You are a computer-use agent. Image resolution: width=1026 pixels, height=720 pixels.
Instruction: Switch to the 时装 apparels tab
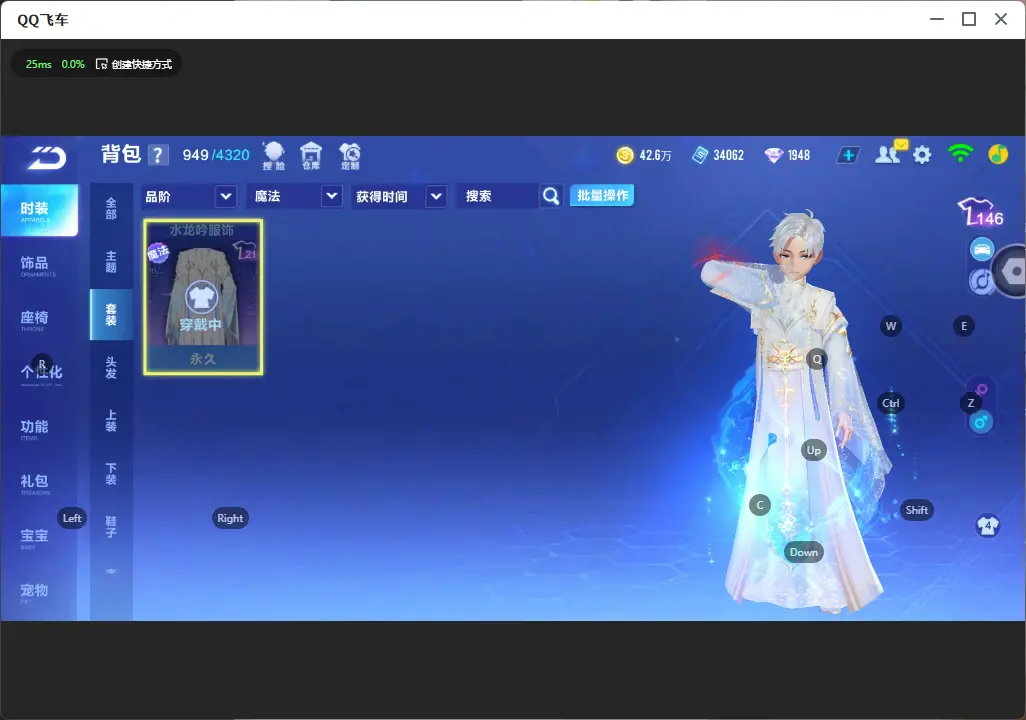[x=39, y=210]
